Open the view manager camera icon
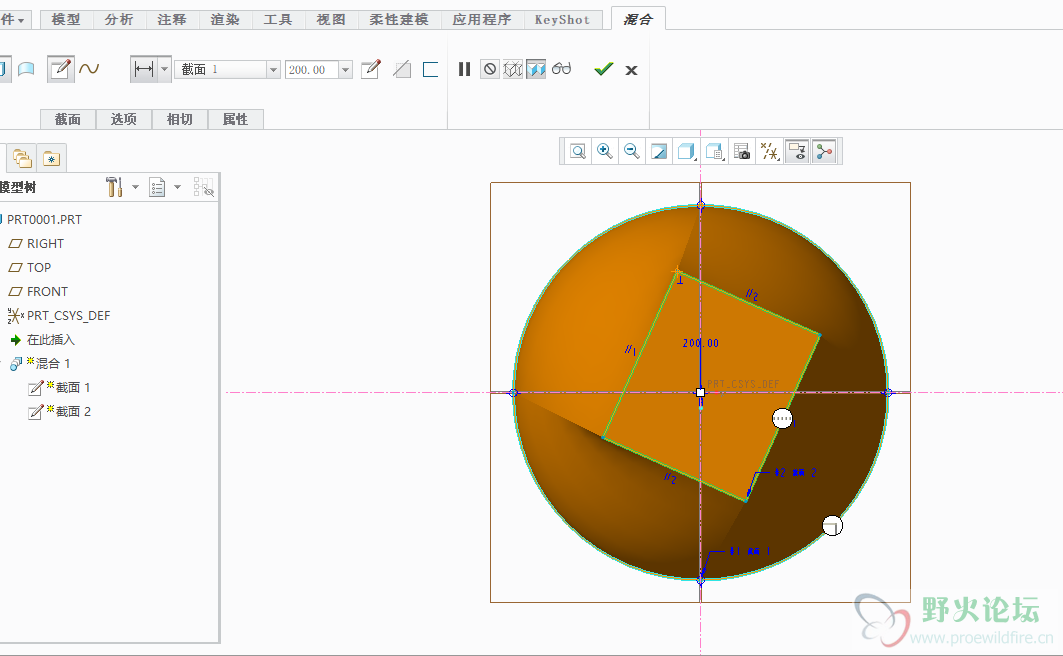This screenshot has width=1063, height=656. (x=742, y=151)
